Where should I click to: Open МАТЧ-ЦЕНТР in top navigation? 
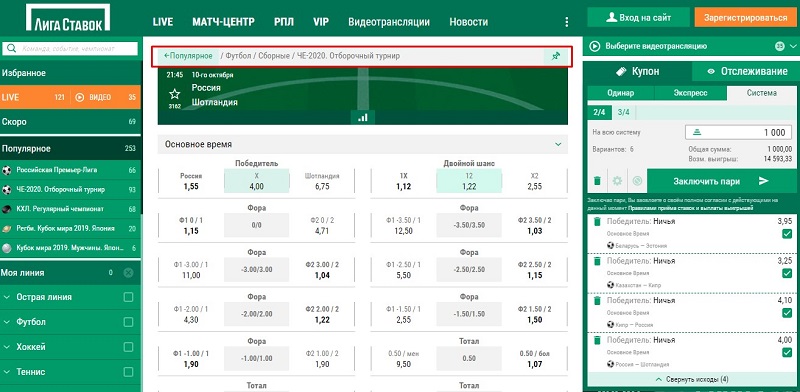click(x=223, y=22)
